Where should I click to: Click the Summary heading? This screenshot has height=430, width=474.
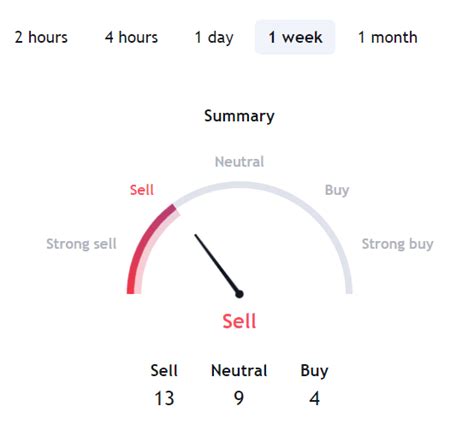(x=239, y=116)
